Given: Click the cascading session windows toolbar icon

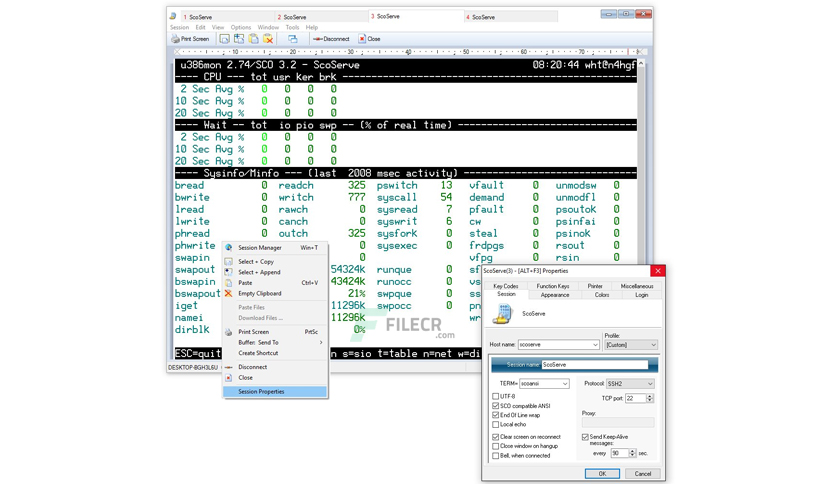Looking at the screenshot, I should (293, 39).
